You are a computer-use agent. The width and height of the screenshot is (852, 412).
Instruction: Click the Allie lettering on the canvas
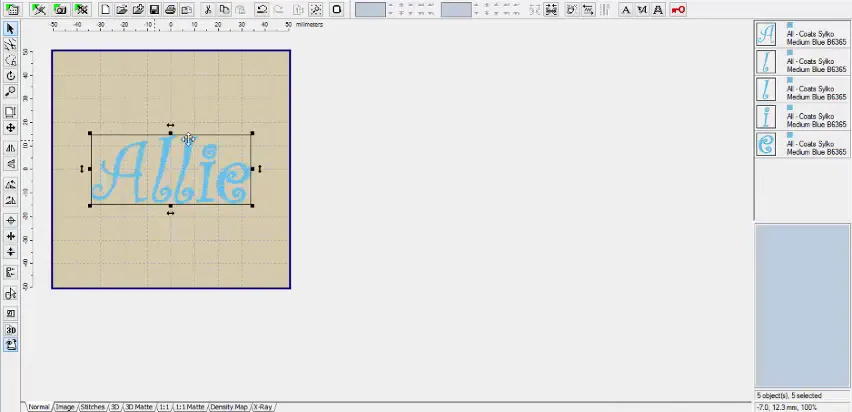(x=171, y=170)
